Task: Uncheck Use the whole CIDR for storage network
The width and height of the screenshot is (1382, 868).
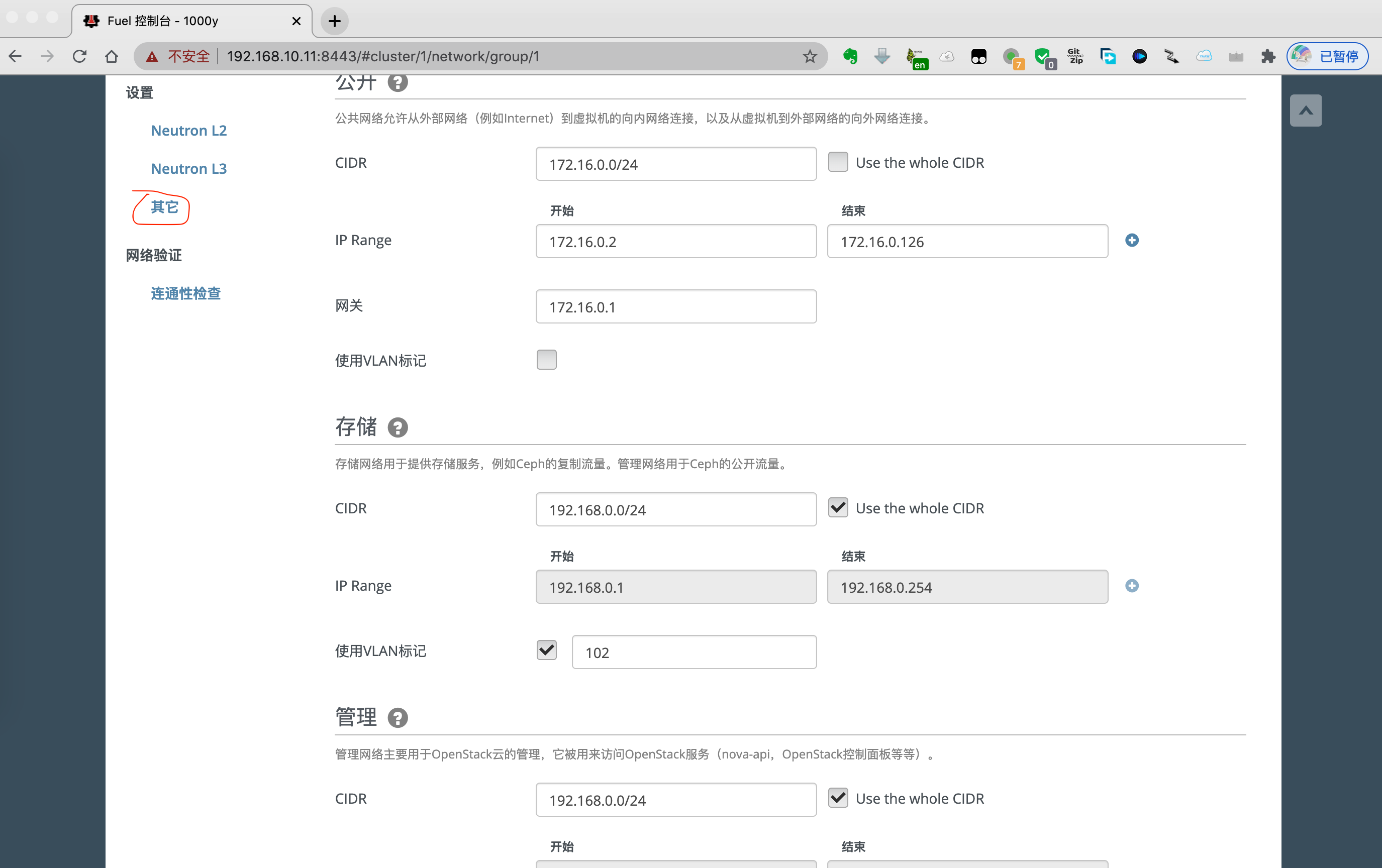Action: point(838,507)
